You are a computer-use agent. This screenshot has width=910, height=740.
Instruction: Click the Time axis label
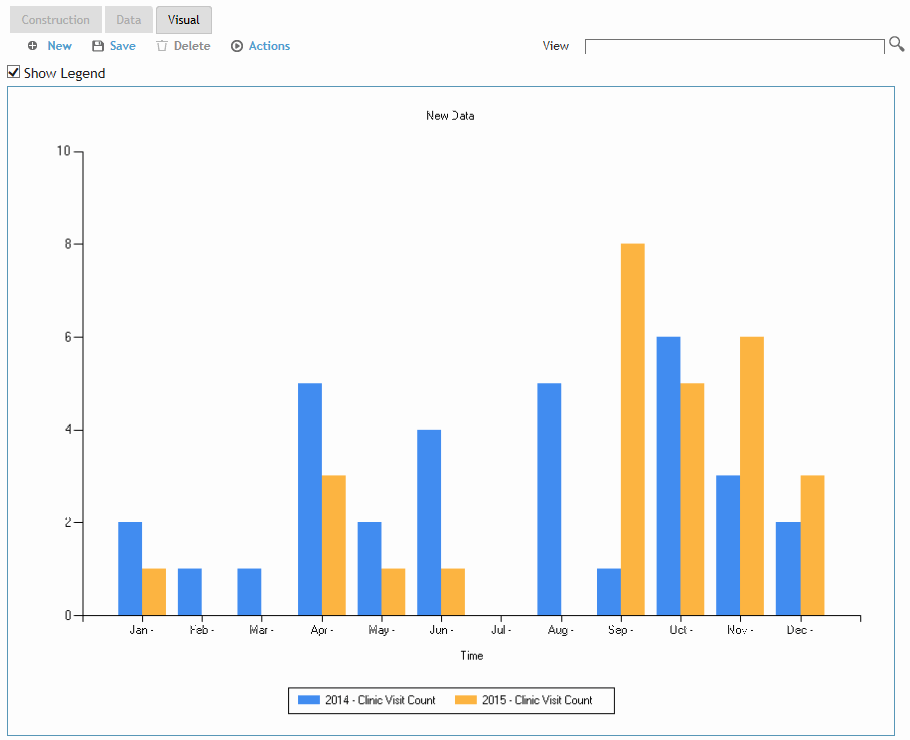click(x=471, y=655)
